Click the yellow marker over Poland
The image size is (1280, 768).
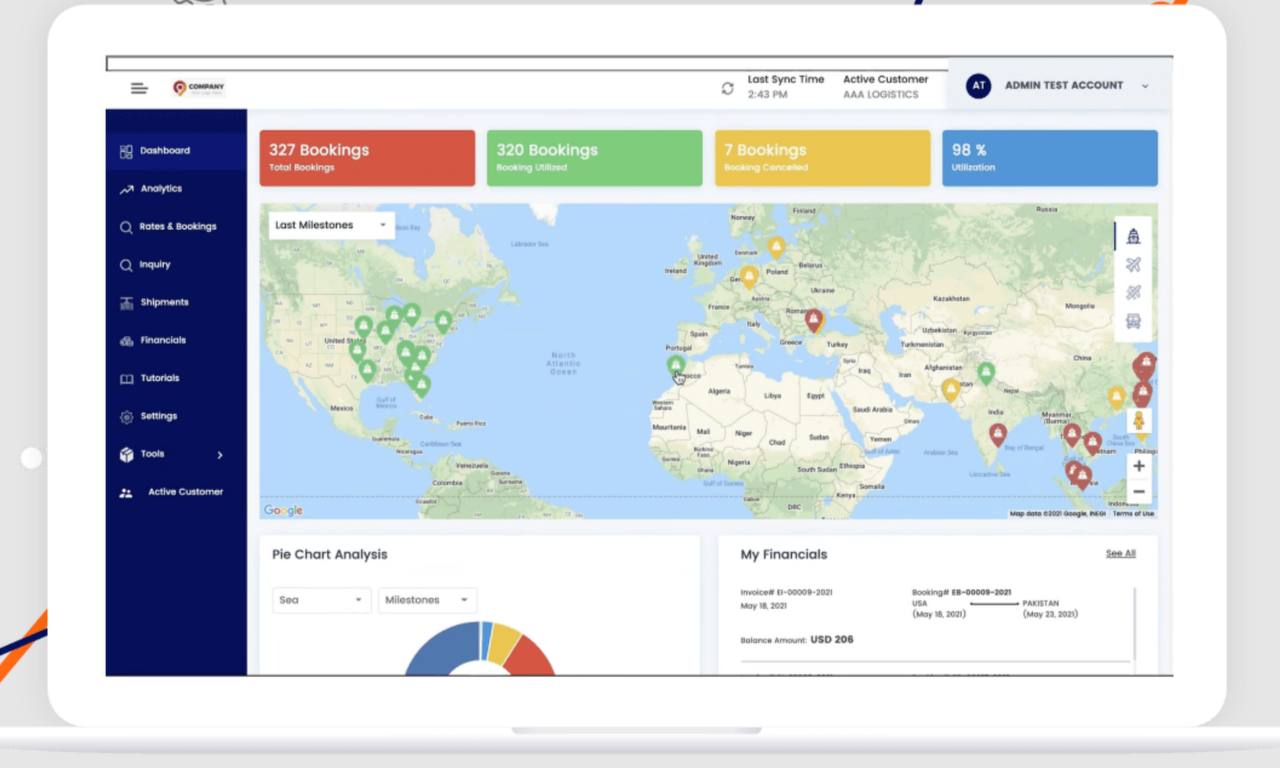[776, 247]
